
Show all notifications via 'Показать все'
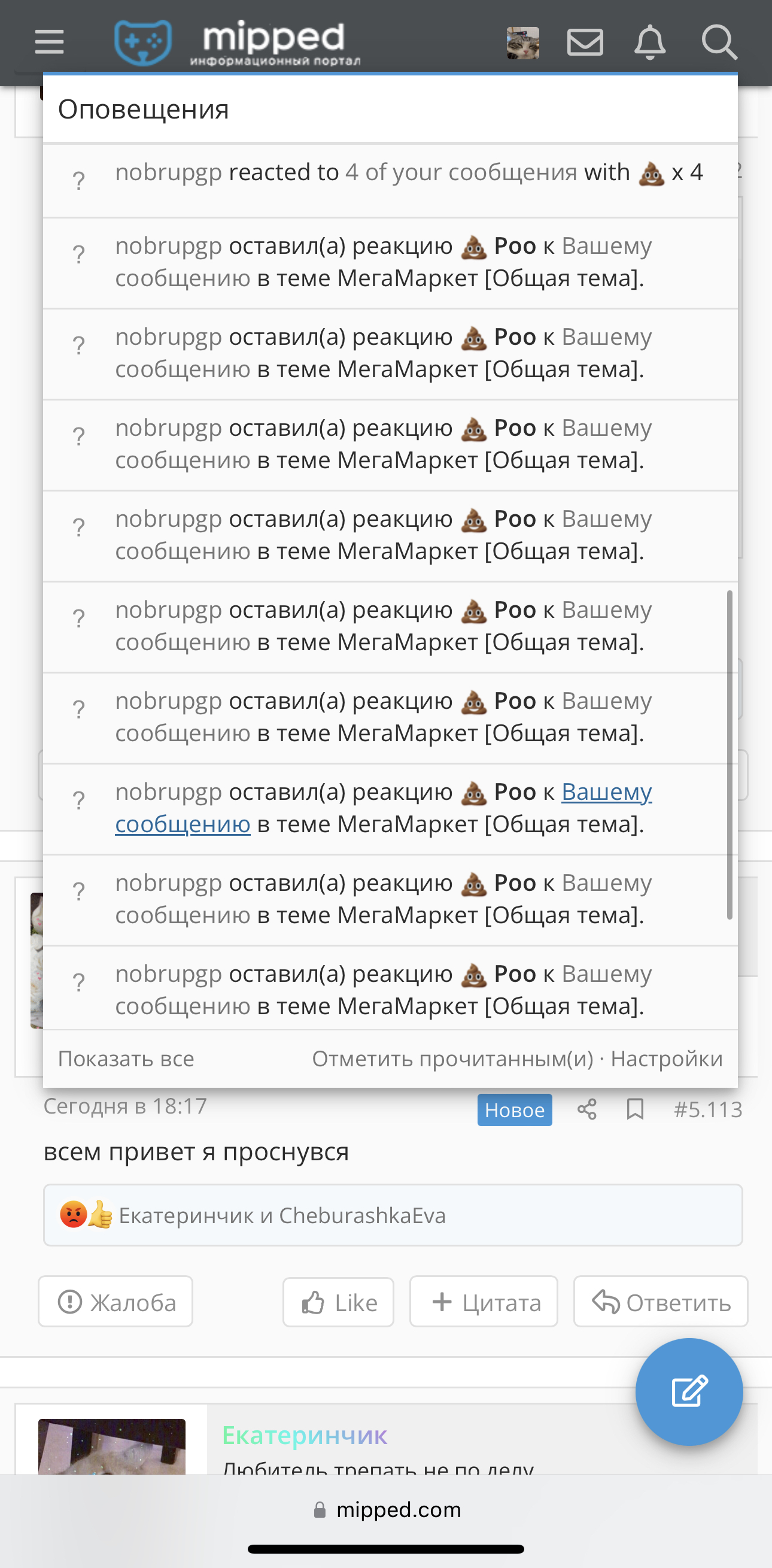coord(126,1059)
